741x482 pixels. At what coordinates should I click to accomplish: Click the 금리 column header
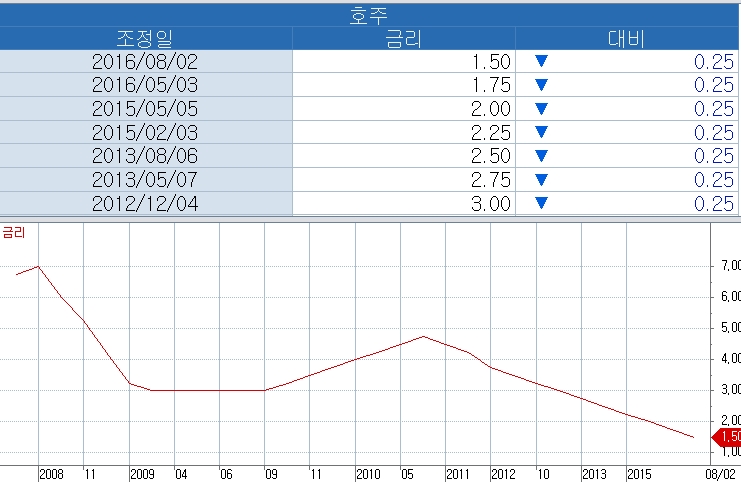click(404, 38)
